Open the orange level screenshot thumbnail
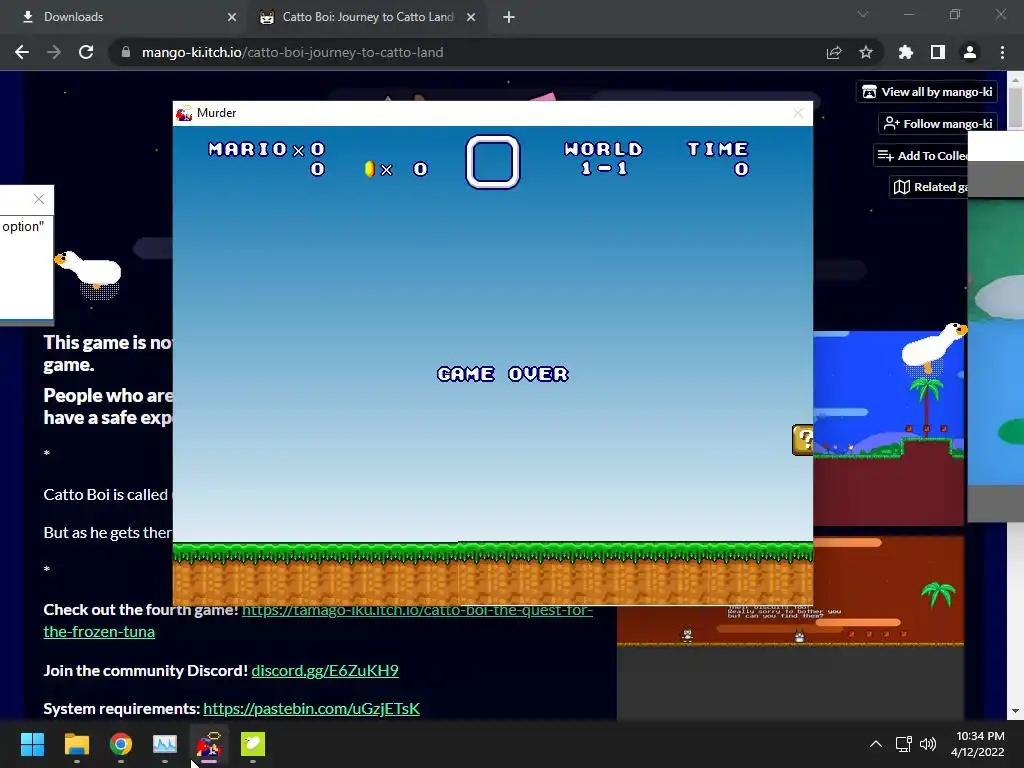1024x768 pixels. 888,591
